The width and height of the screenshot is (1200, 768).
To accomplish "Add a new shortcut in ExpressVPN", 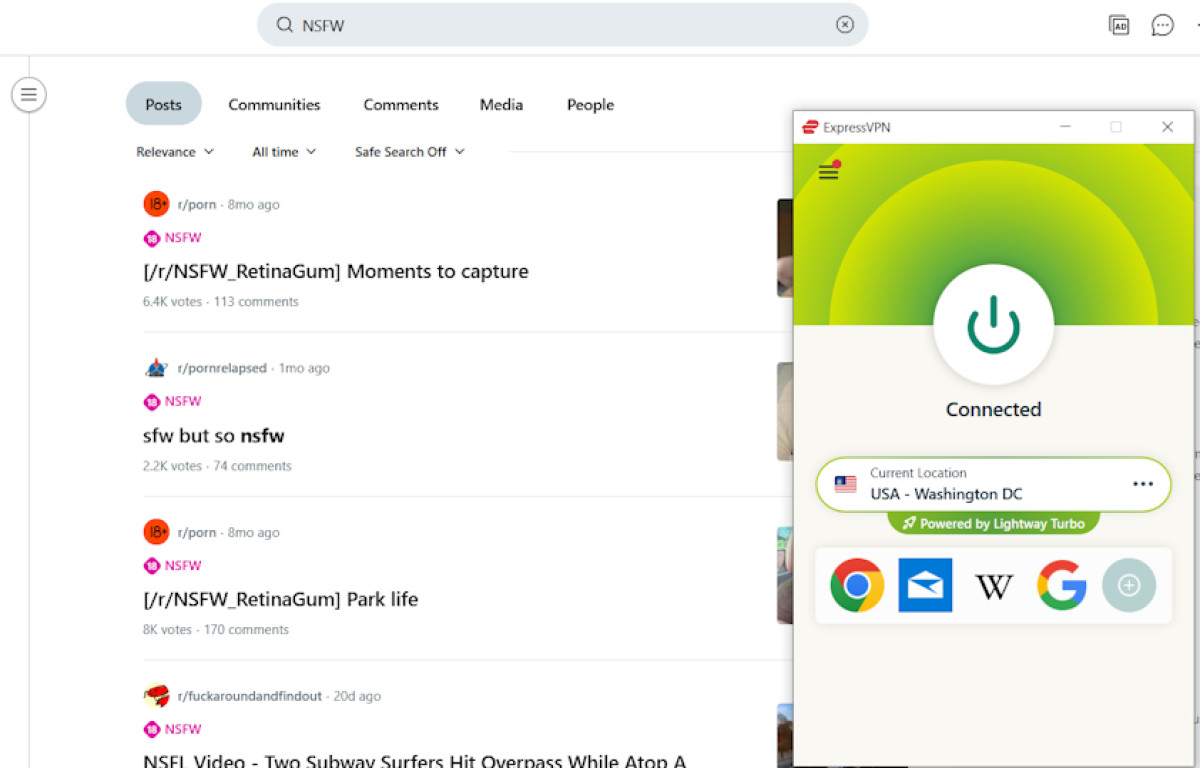I will tap(1129, 585).
